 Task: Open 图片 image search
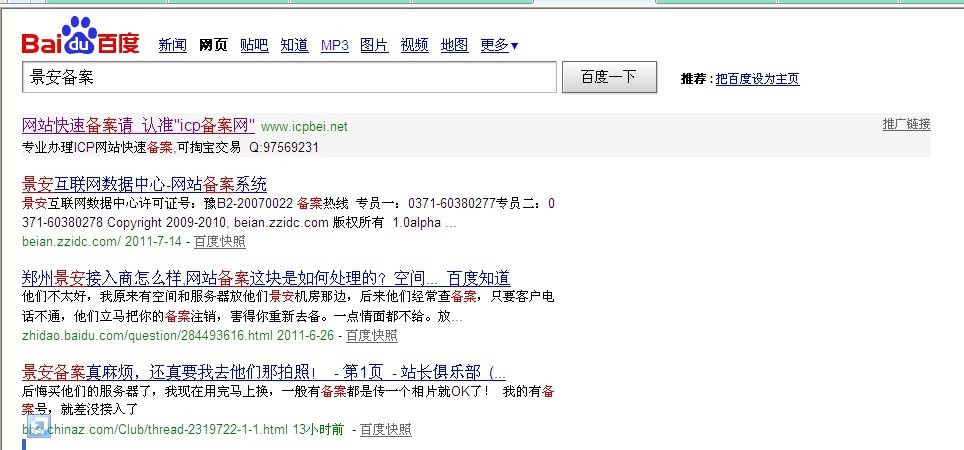(x=374, y=45)
